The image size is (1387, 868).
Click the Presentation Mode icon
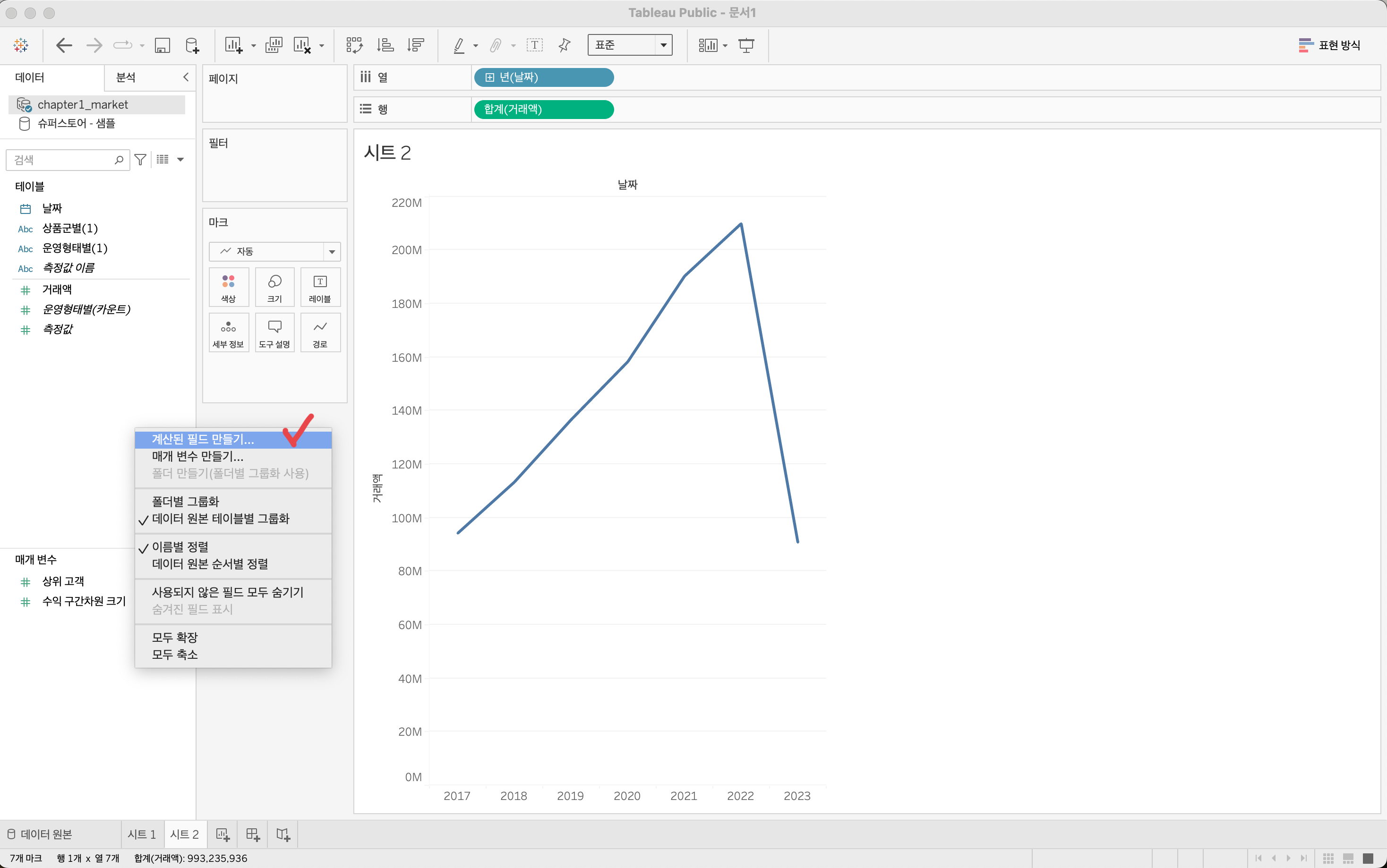click(746, 45)
